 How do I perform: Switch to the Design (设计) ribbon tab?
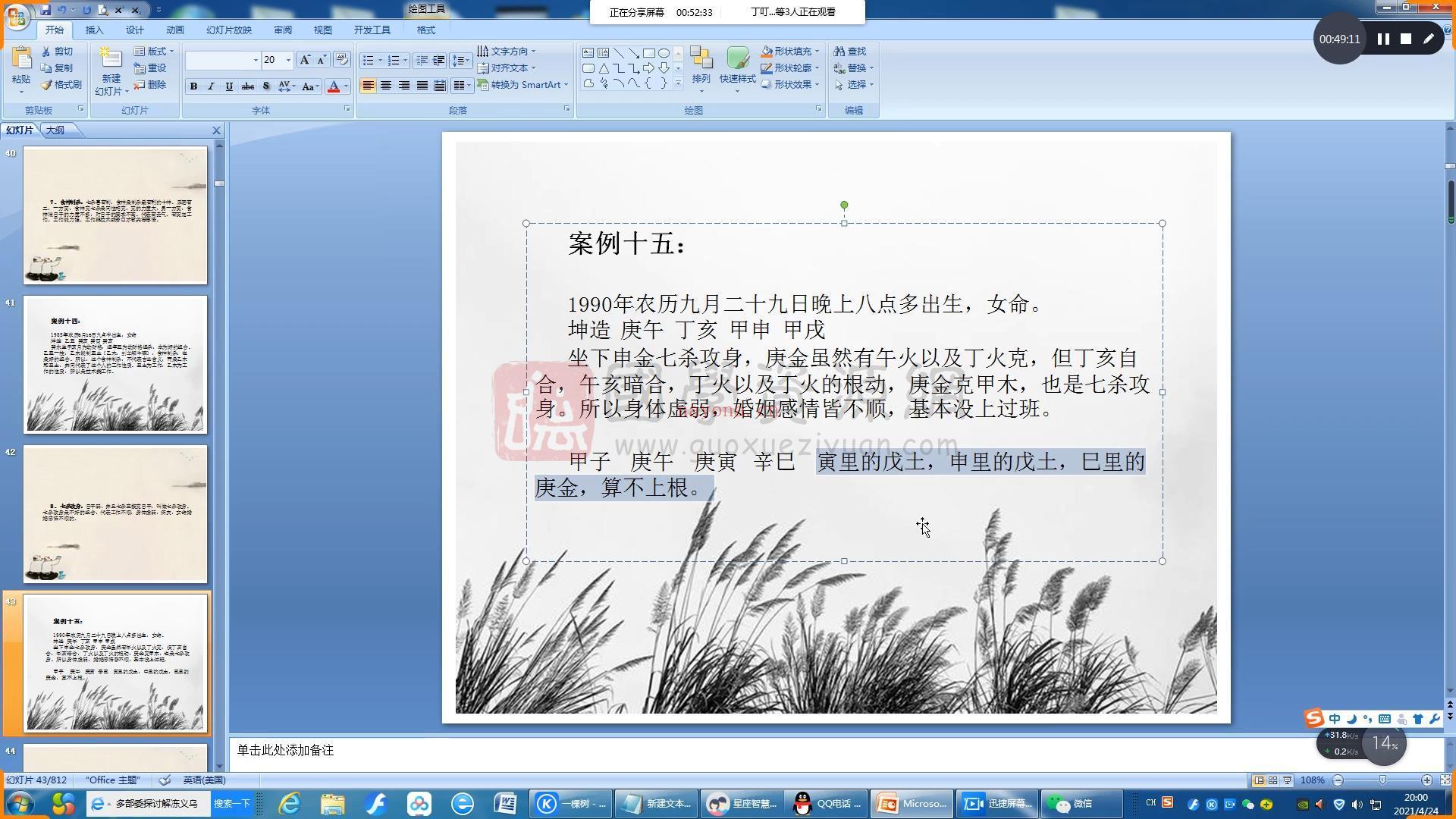[134, 30]
